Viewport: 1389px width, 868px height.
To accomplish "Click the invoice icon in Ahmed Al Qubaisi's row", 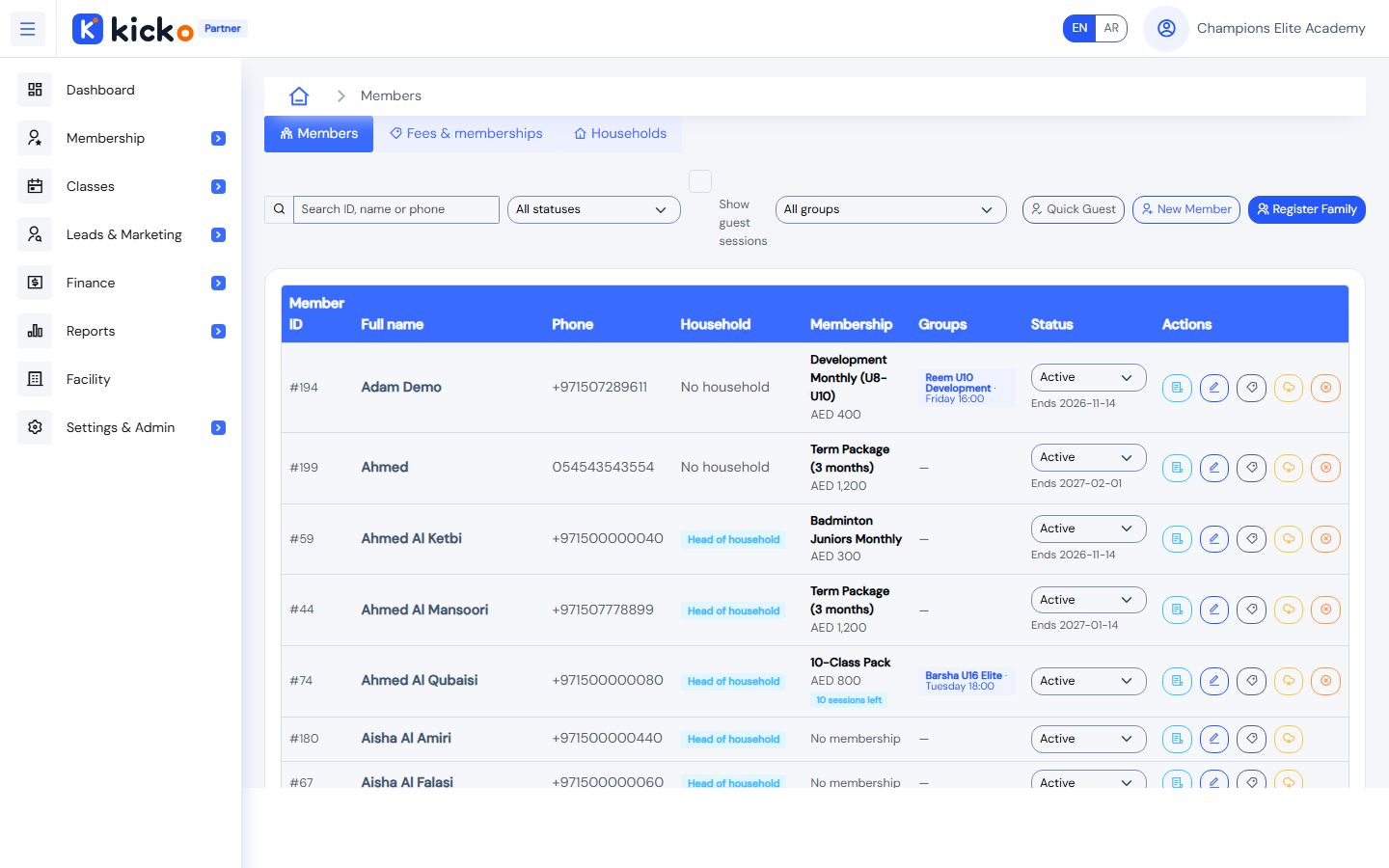I will coord(1177,681).
